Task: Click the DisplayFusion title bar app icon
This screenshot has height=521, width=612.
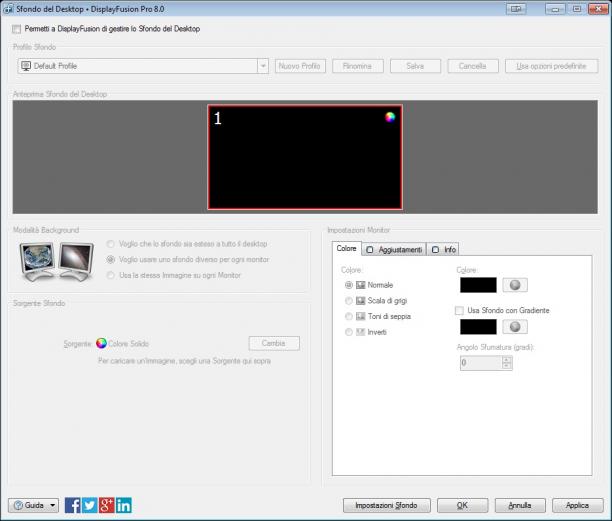Action: click(8, 9)
